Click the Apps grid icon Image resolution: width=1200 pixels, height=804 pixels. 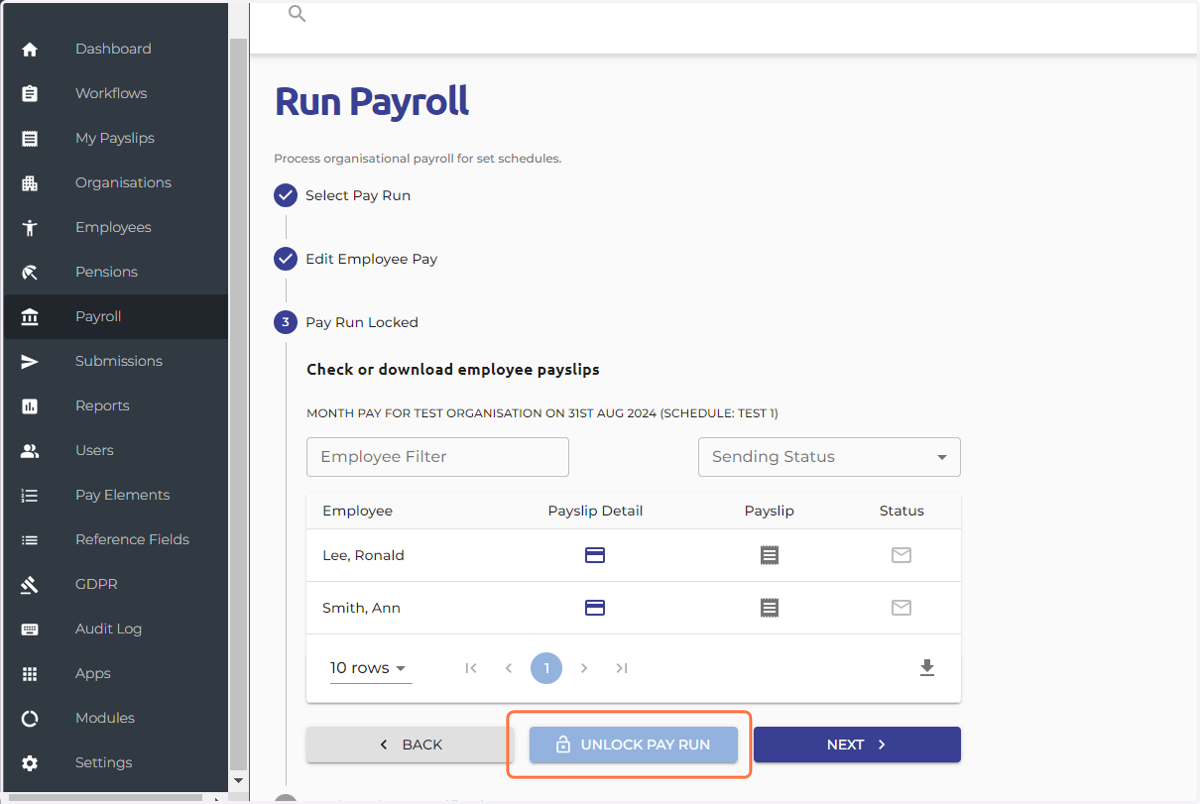pyautogui.click(x=30, y=674)
